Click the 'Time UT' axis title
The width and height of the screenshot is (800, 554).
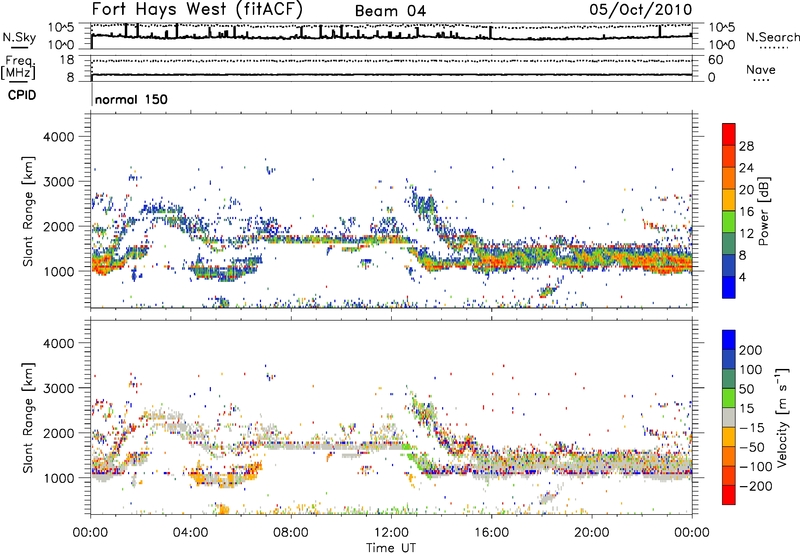[x=391, y=548]
